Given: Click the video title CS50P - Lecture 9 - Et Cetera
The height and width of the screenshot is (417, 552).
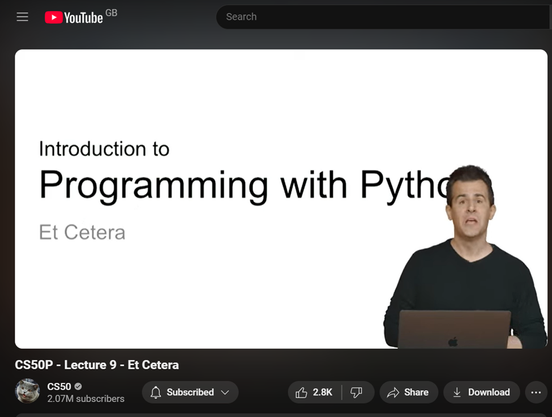Looking at the screenshot, I should point(97,365).
